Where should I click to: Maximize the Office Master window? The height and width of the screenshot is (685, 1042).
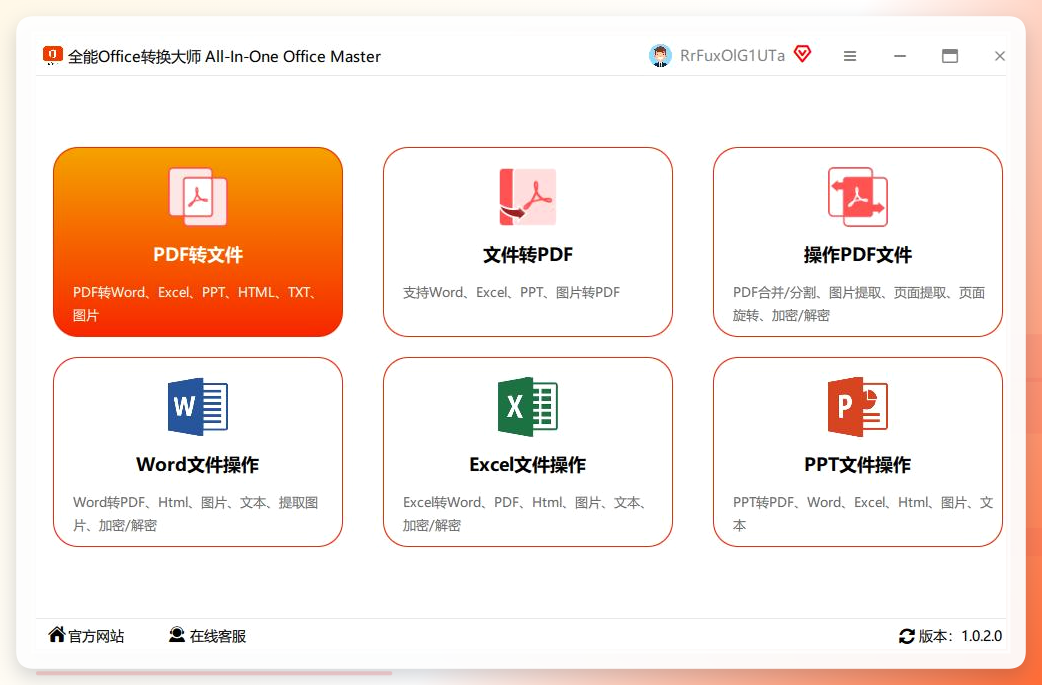pyautogui.click(x=950, y=56)
